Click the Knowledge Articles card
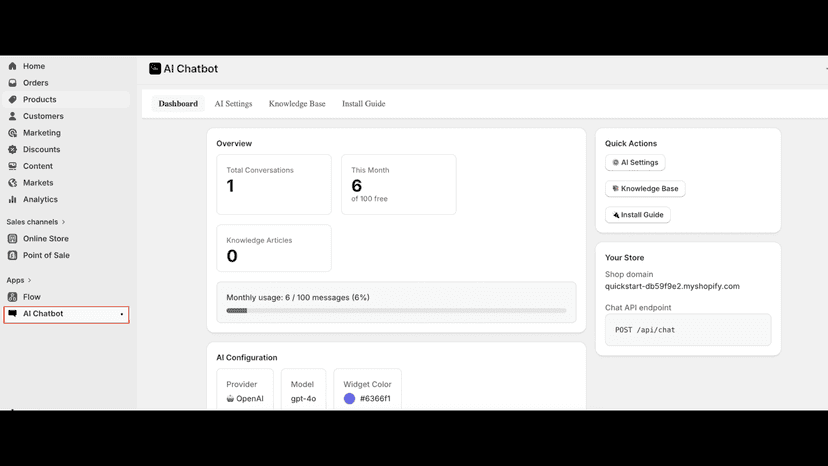Screen dimensions: 828x466 [x=274, y=248]
